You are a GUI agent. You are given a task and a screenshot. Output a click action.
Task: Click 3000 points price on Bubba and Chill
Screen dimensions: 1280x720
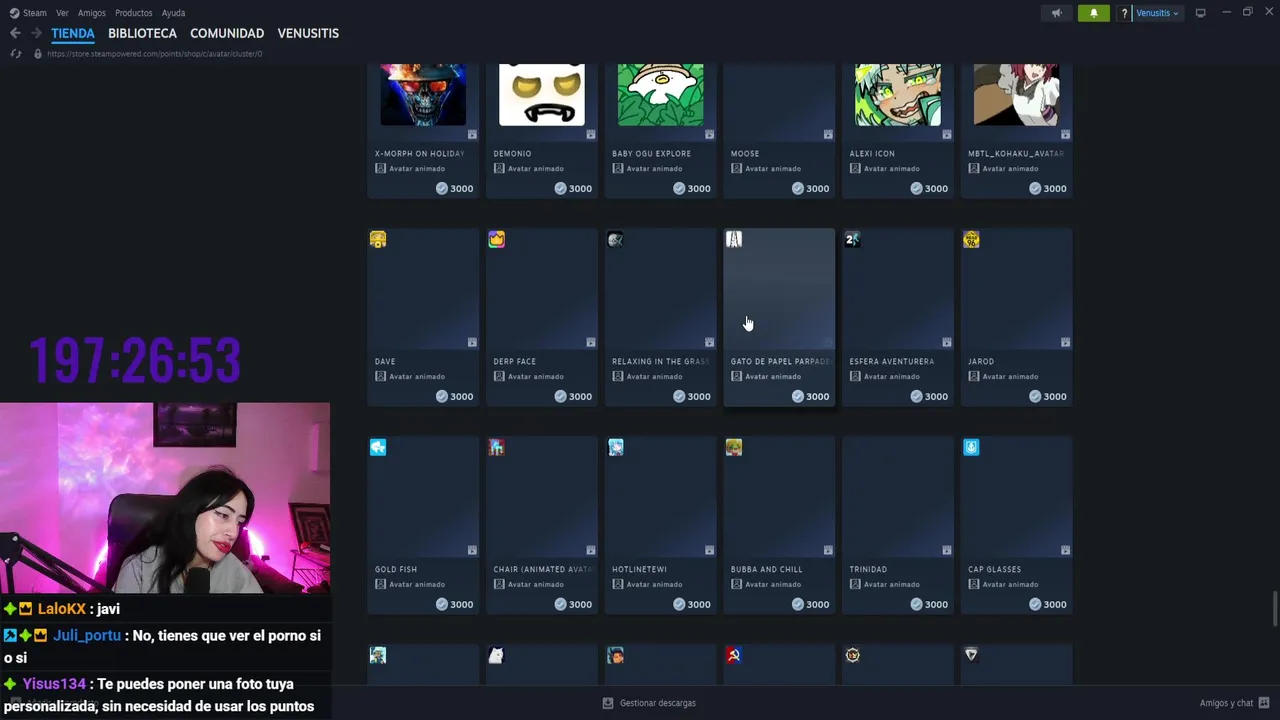pos(811,604)
